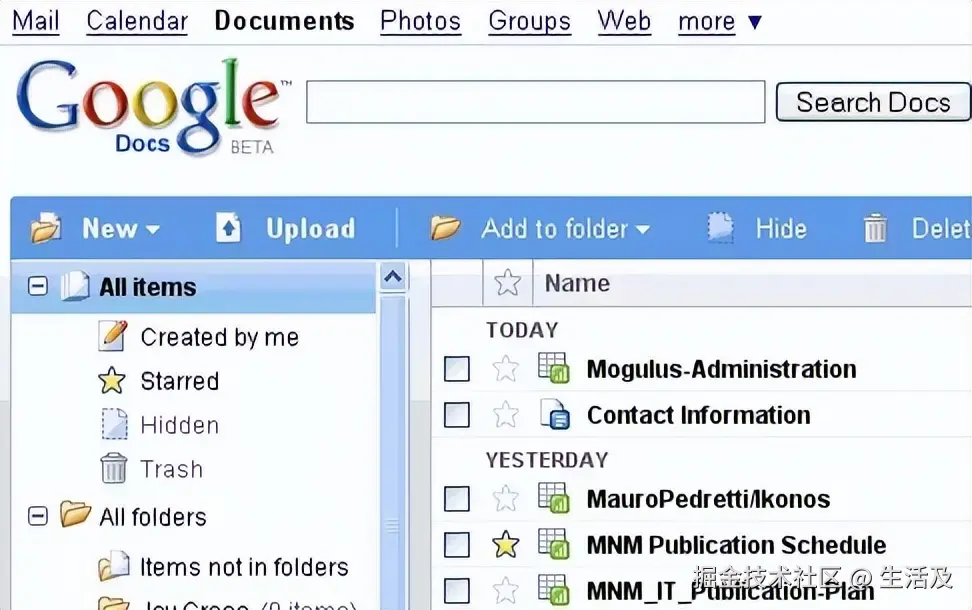Click the sidebar scroll up arrow
This screenshot has width=972, height=610.
tap(393, 277)
